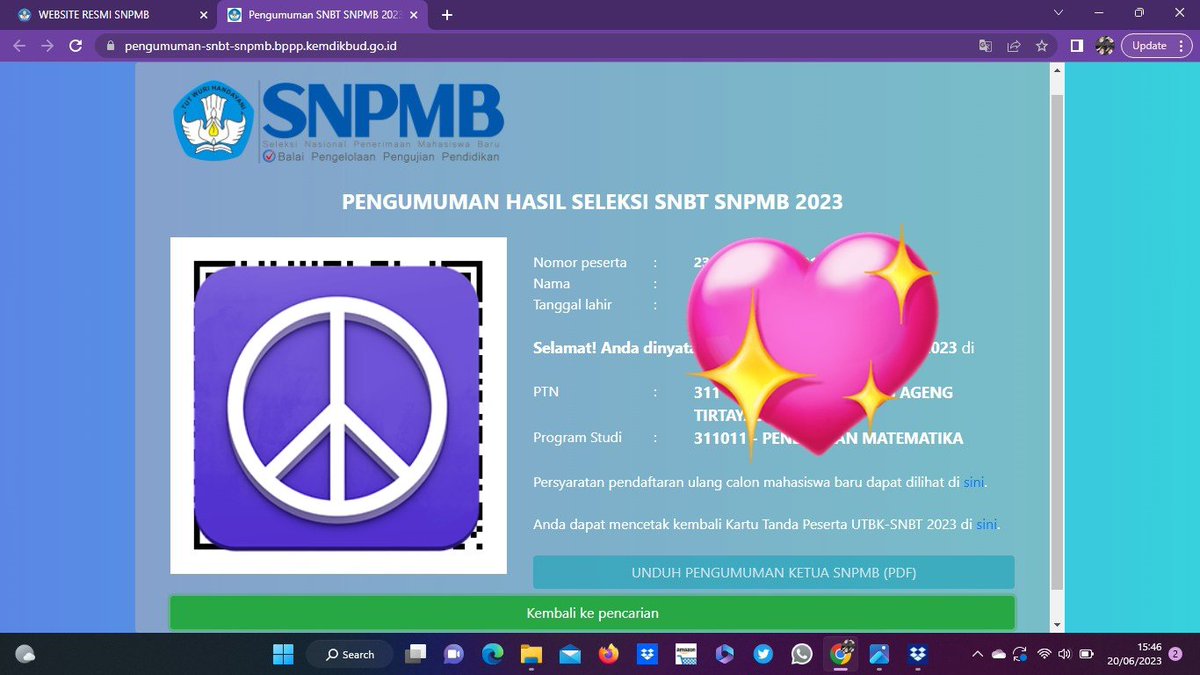Open File Explorer from taskbar

(531, 654)
